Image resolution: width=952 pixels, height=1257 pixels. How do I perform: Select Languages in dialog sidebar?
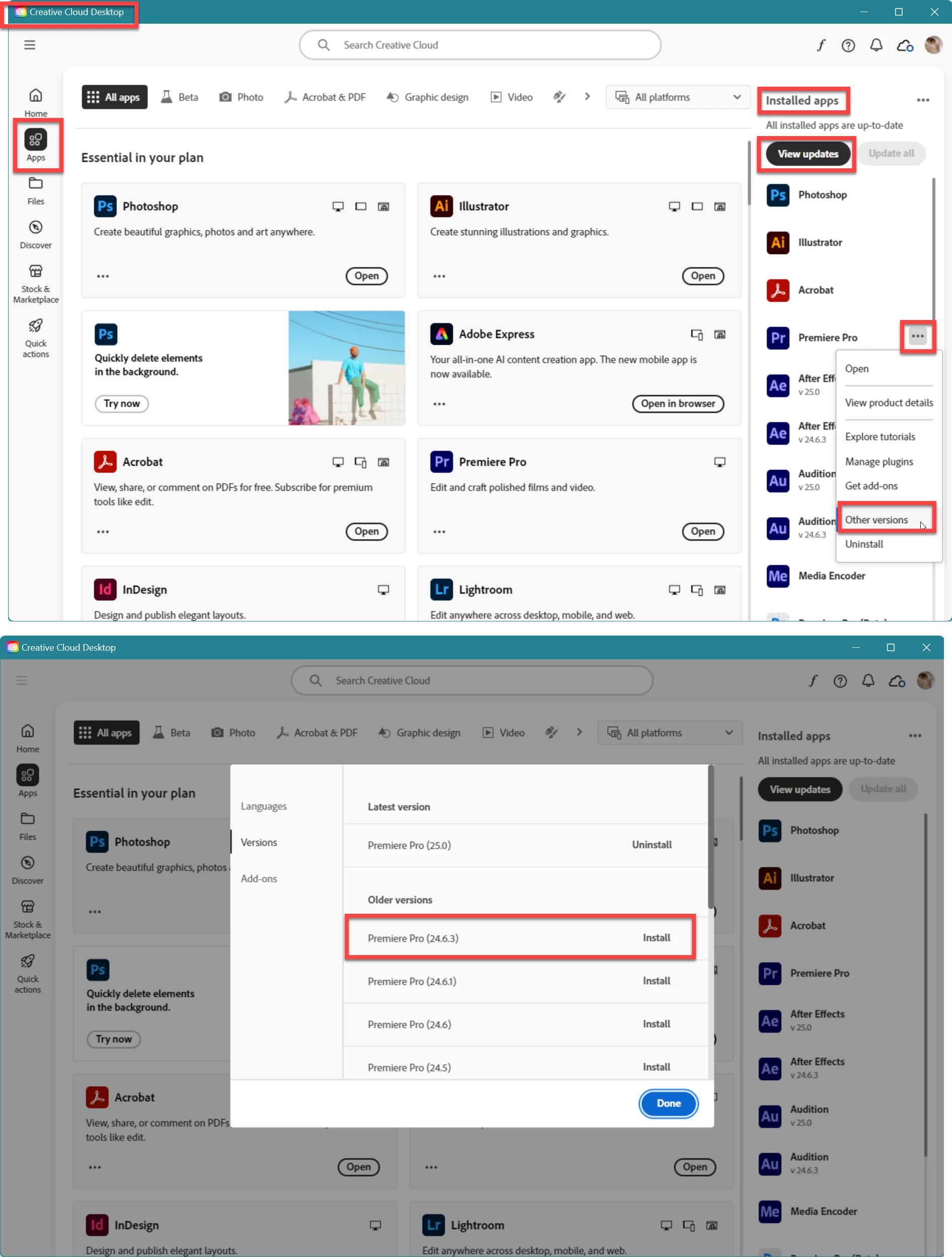(x=264, y=806)
